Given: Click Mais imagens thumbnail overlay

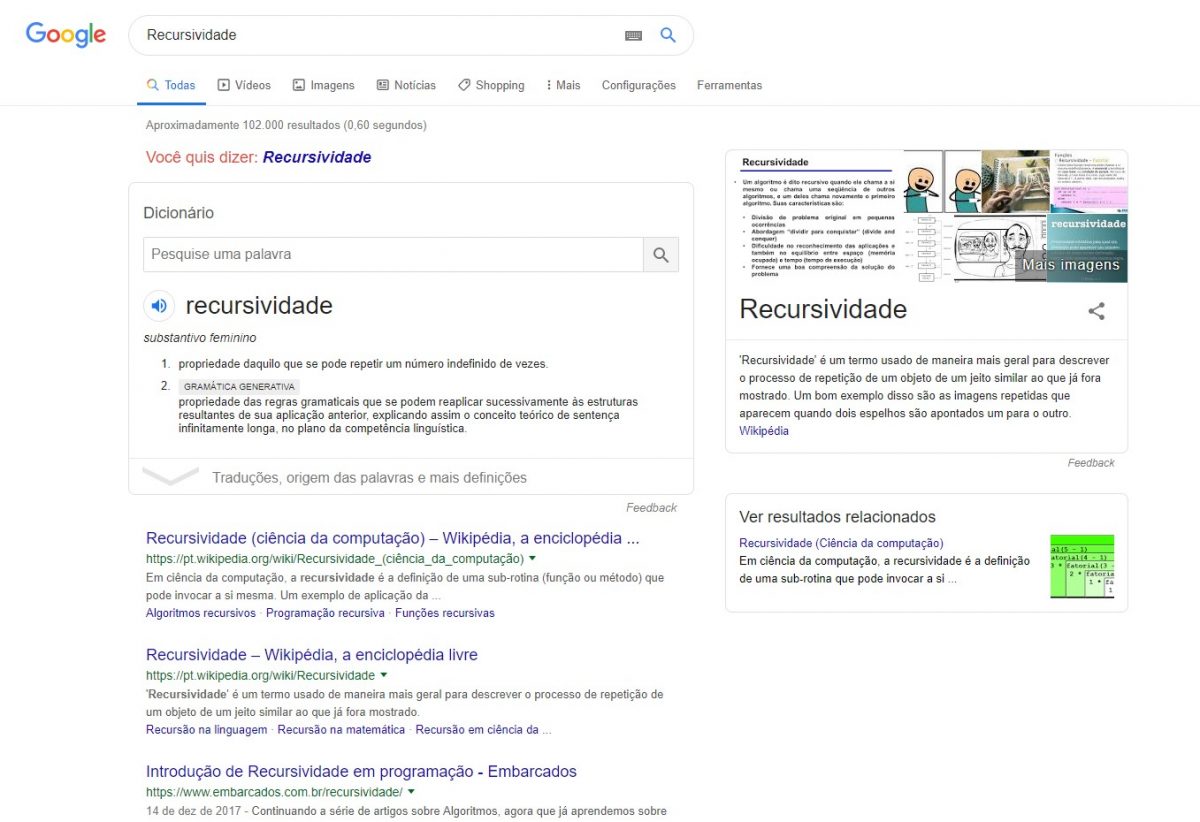Looking at the screenshot, I should point(1070,265).
